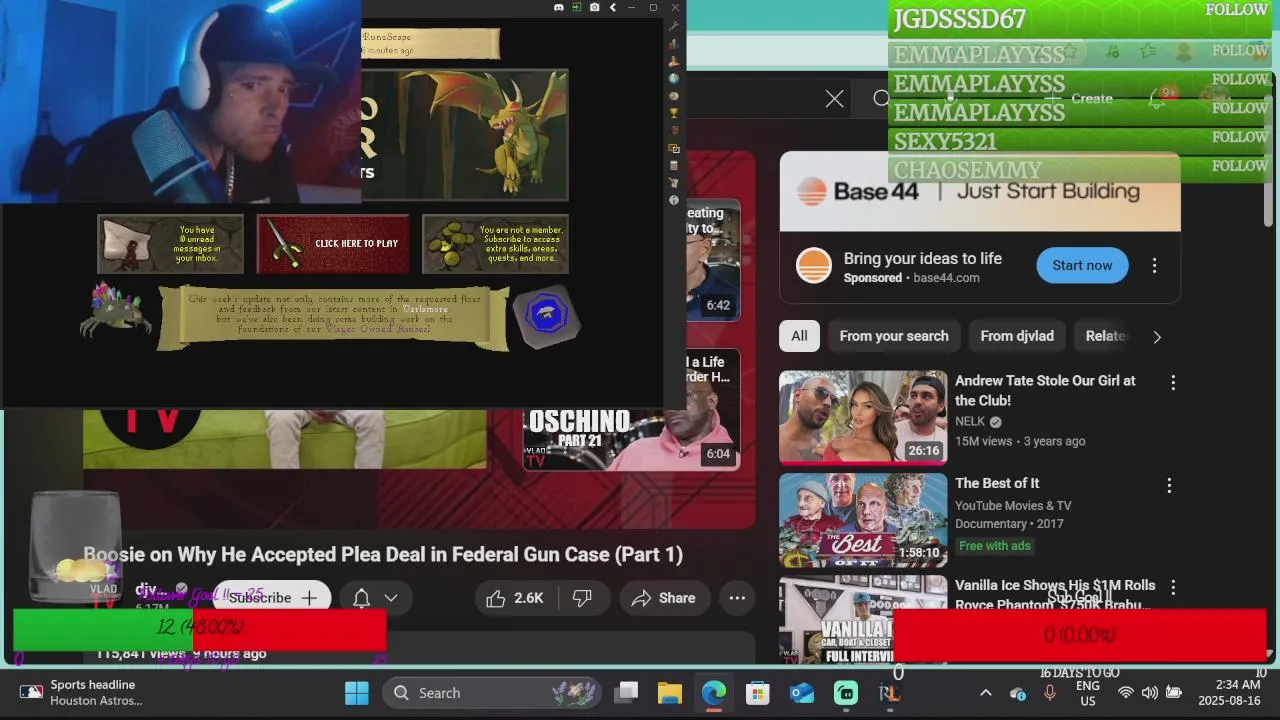Open options menu for the Base44 sponsored ad
The width and height of the screenshot is (1280, 720).
point(1154,265)
